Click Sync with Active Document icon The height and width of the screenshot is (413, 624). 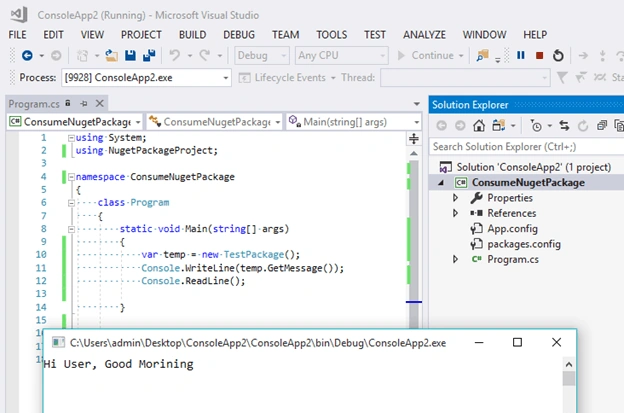coord(564,126)
